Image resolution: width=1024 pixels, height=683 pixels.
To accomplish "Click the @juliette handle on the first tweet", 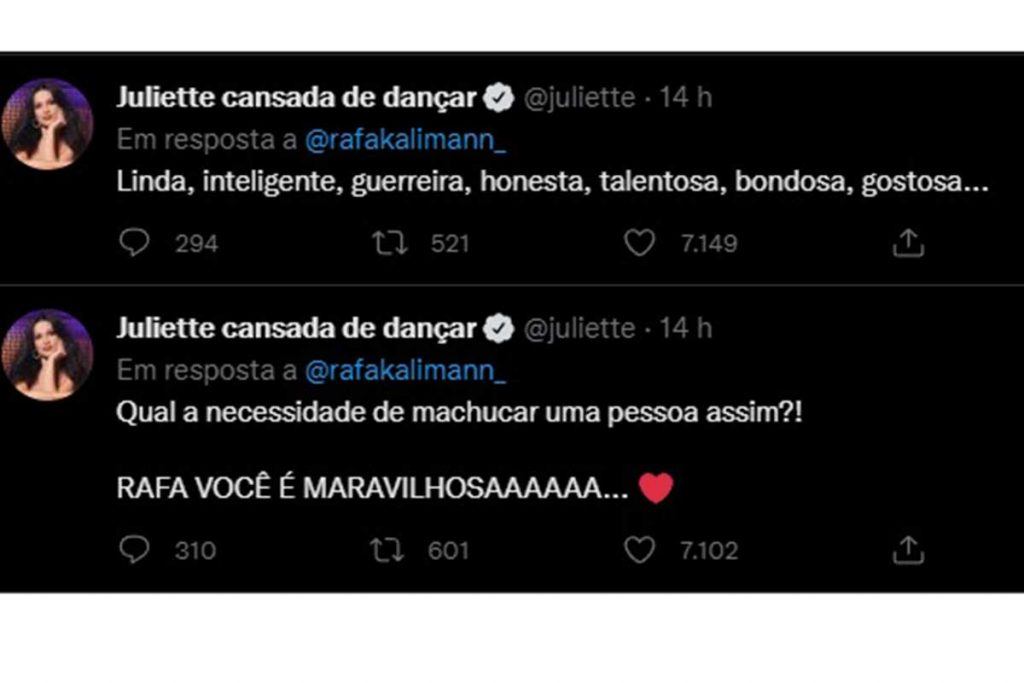I will [x=577, y=97].
